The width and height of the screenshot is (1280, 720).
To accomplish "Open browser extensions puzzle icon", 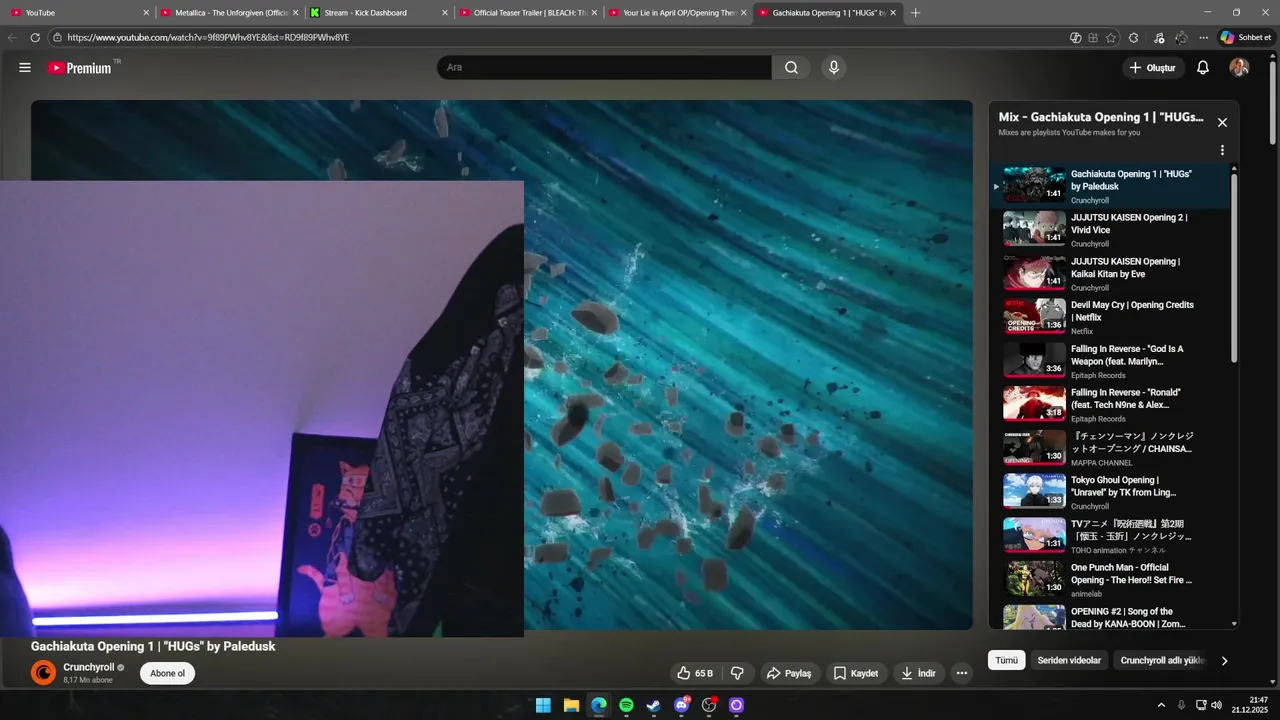I will (x=1133, y=38).
